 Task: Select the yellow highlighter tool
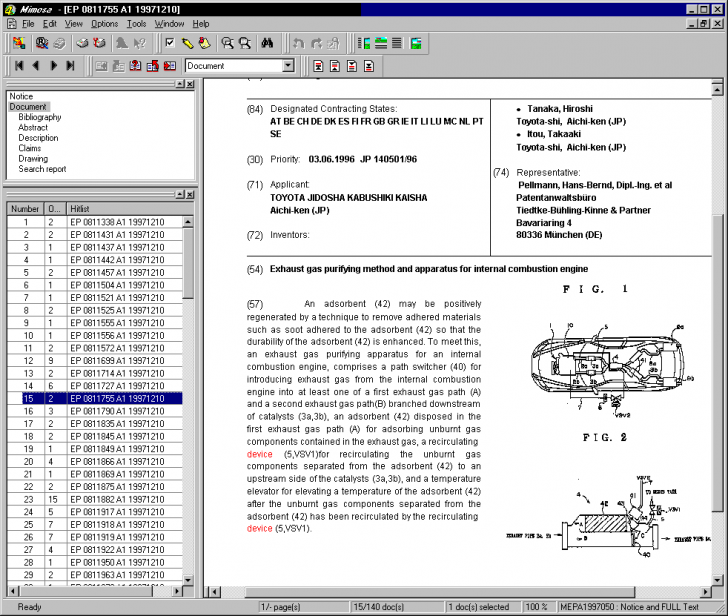pos(187,43)
